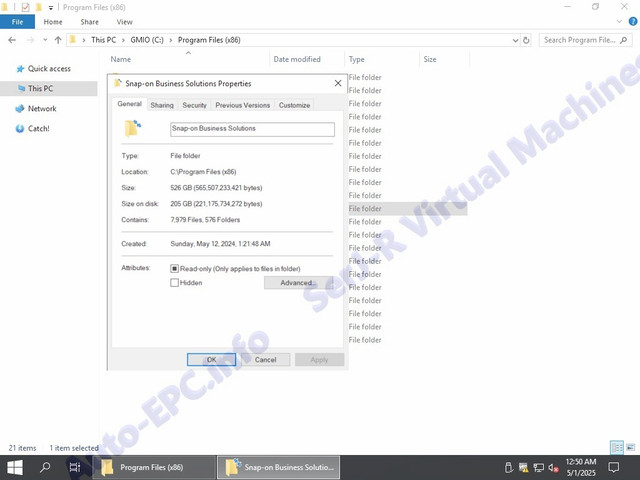This screenshot has height=480, width=640.
Task: Open the File menu
Action: (17, 22)
